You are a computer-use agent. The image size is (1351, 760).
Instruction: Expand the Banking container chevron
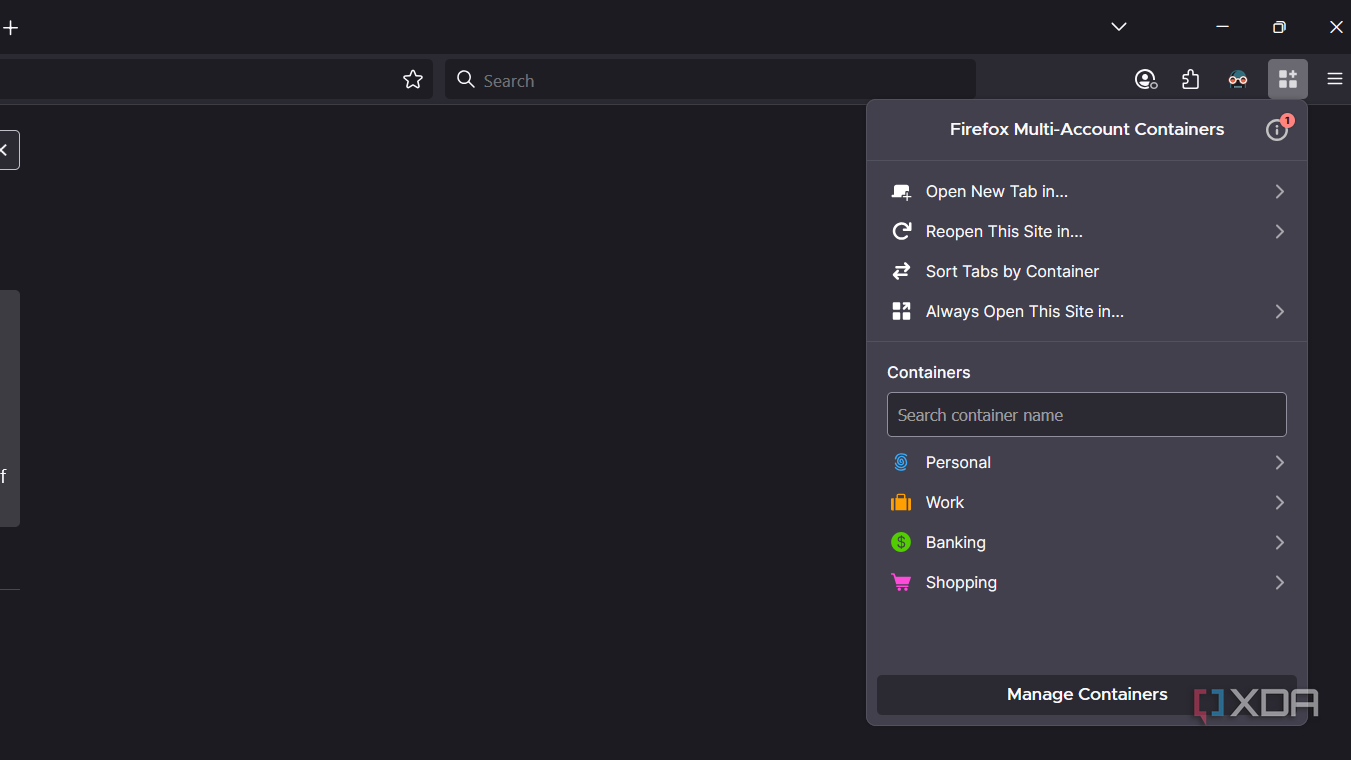pos(1279,542)
